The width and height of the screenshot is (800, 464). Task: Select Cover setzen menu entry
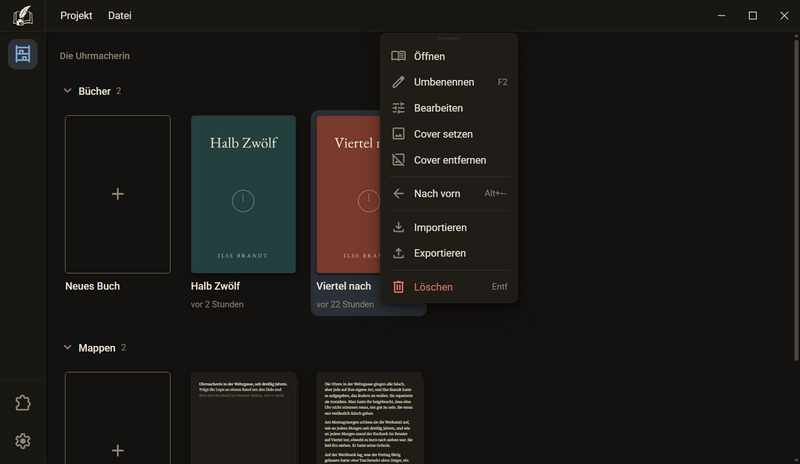pyautogui.click(x=449, y=134)
